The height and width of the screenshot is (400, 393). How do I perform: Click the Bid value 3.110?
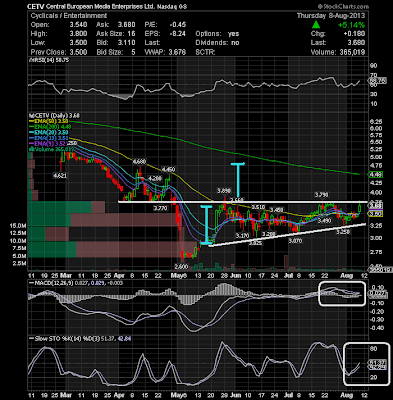click(x=126, y=43)
